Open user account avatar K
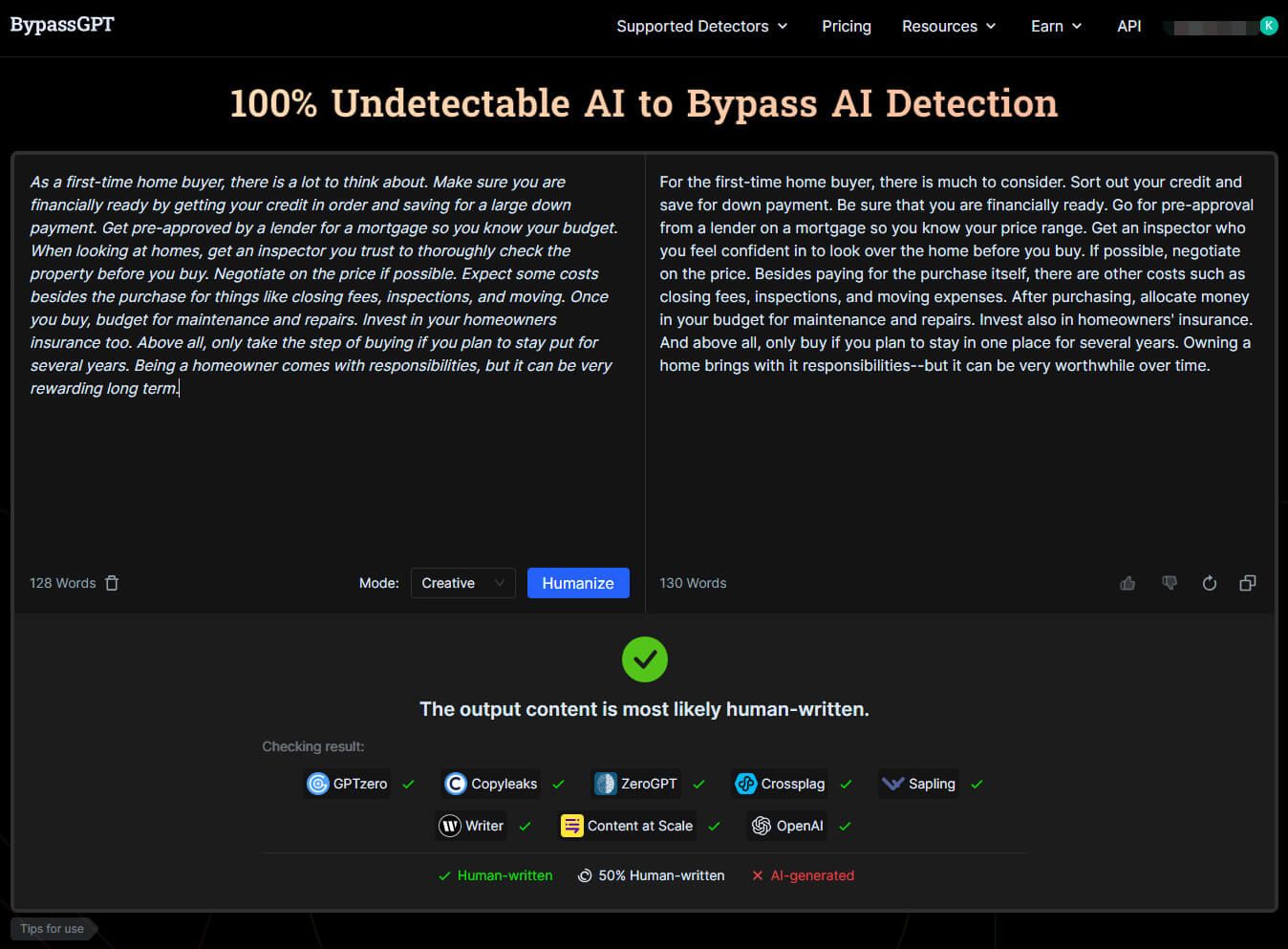The width and height of the screenshot is (1288, 949). pos(1268,26)
